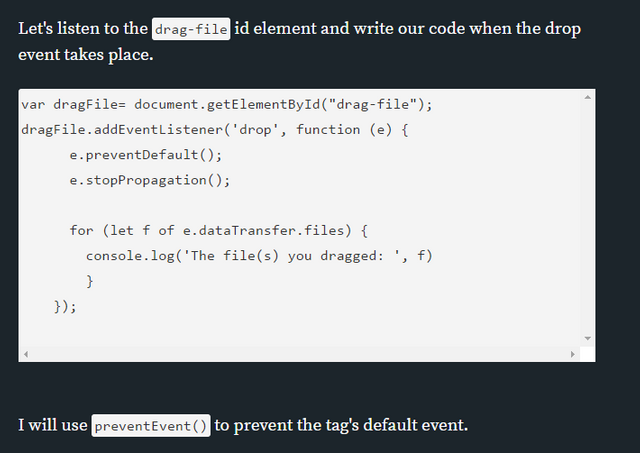Click the code block's vertical scrollbar track
The width and height of the screenshot is (640, 453).
[587, 220]
